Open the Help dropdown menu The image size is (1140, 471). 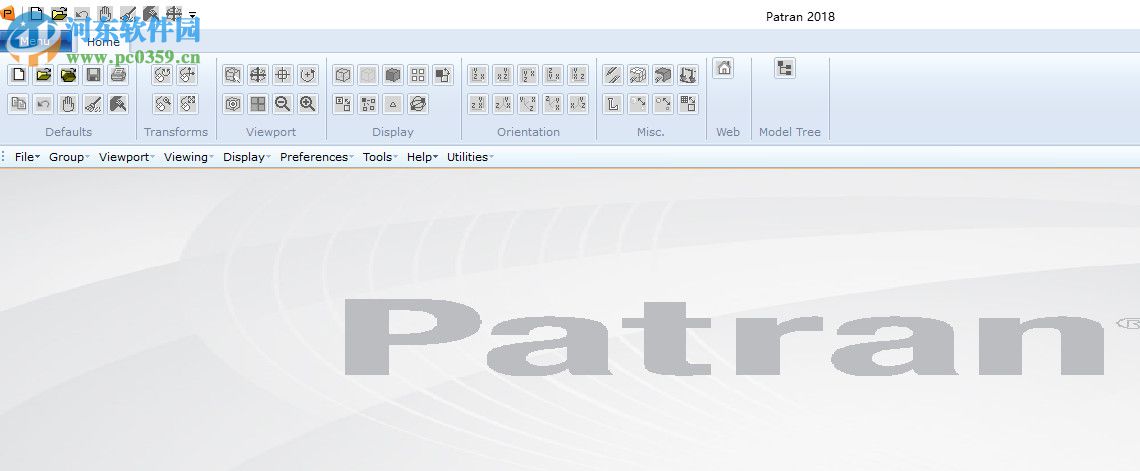click(422, 157)
